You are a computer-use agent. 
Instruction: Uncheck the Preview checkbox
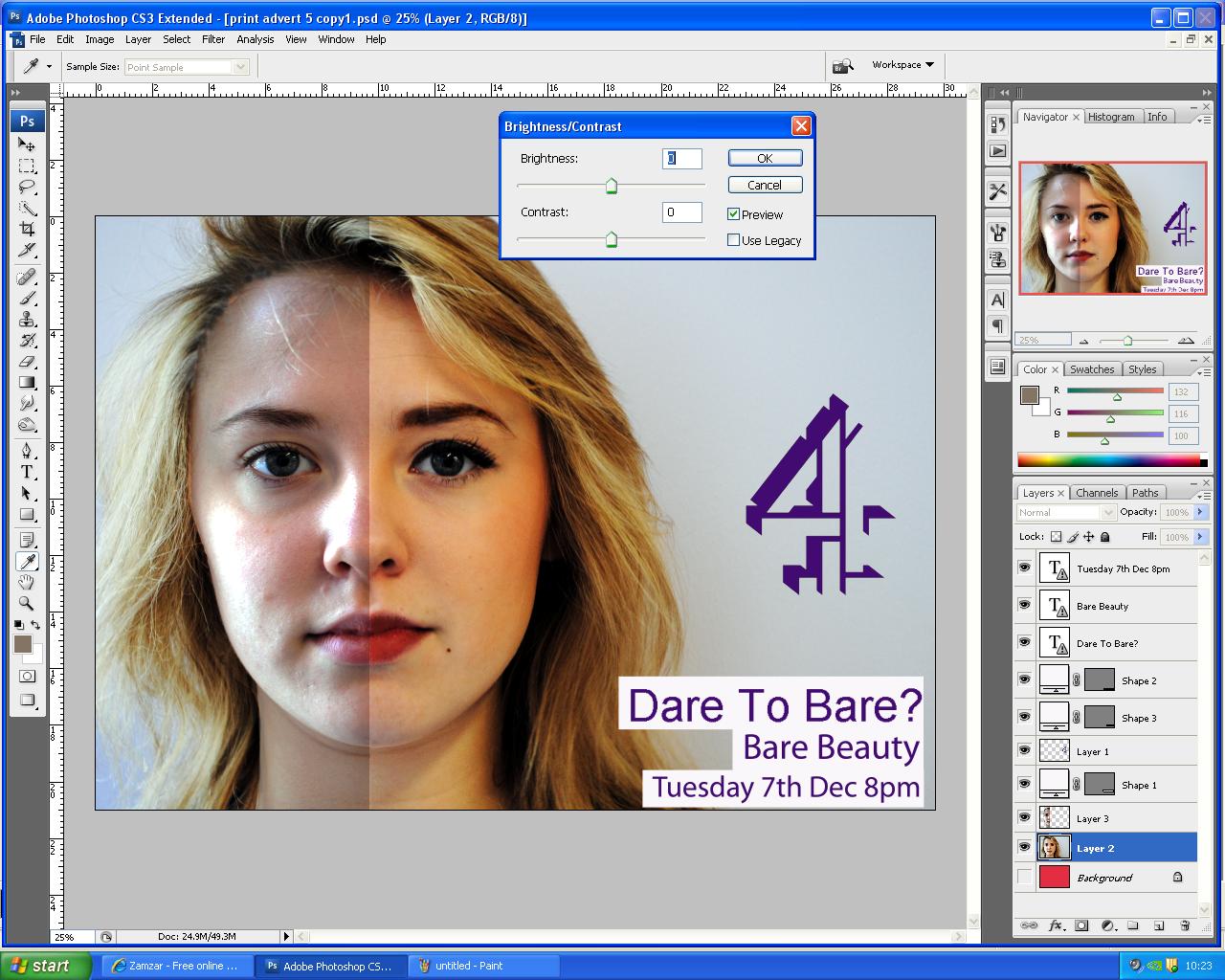(x=734, y=214)
